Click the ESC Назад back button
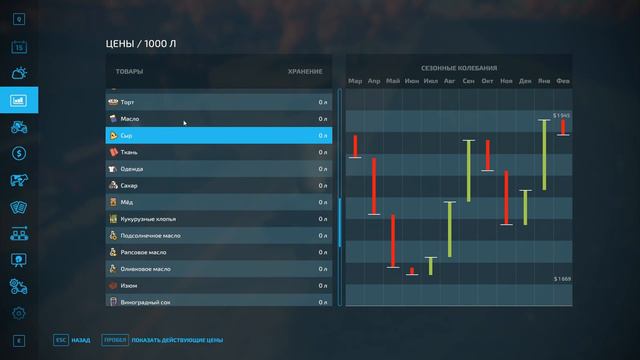640x360 pixels. 72,340
